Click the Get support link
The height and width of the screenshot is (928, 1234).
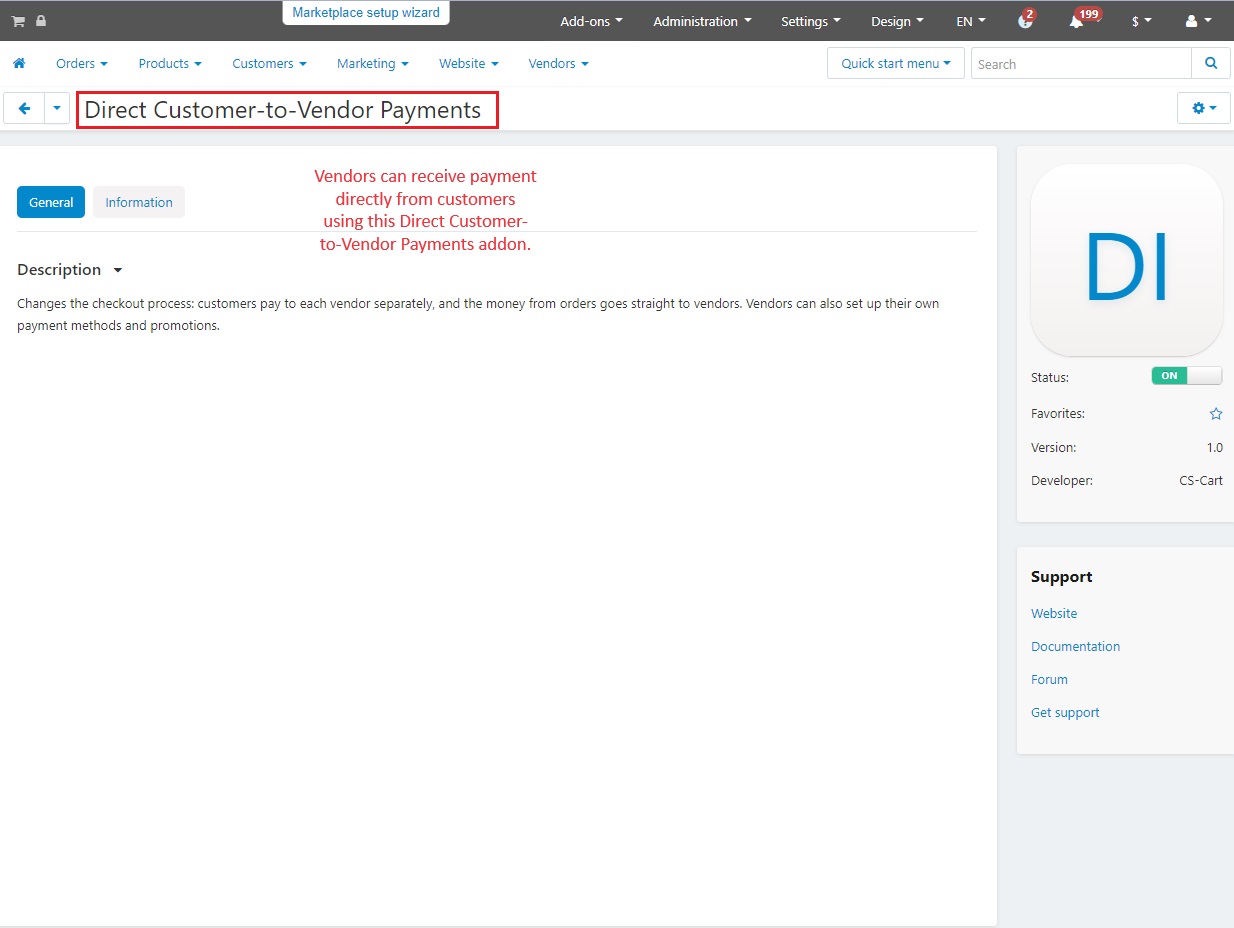[x=1065, y=712]
